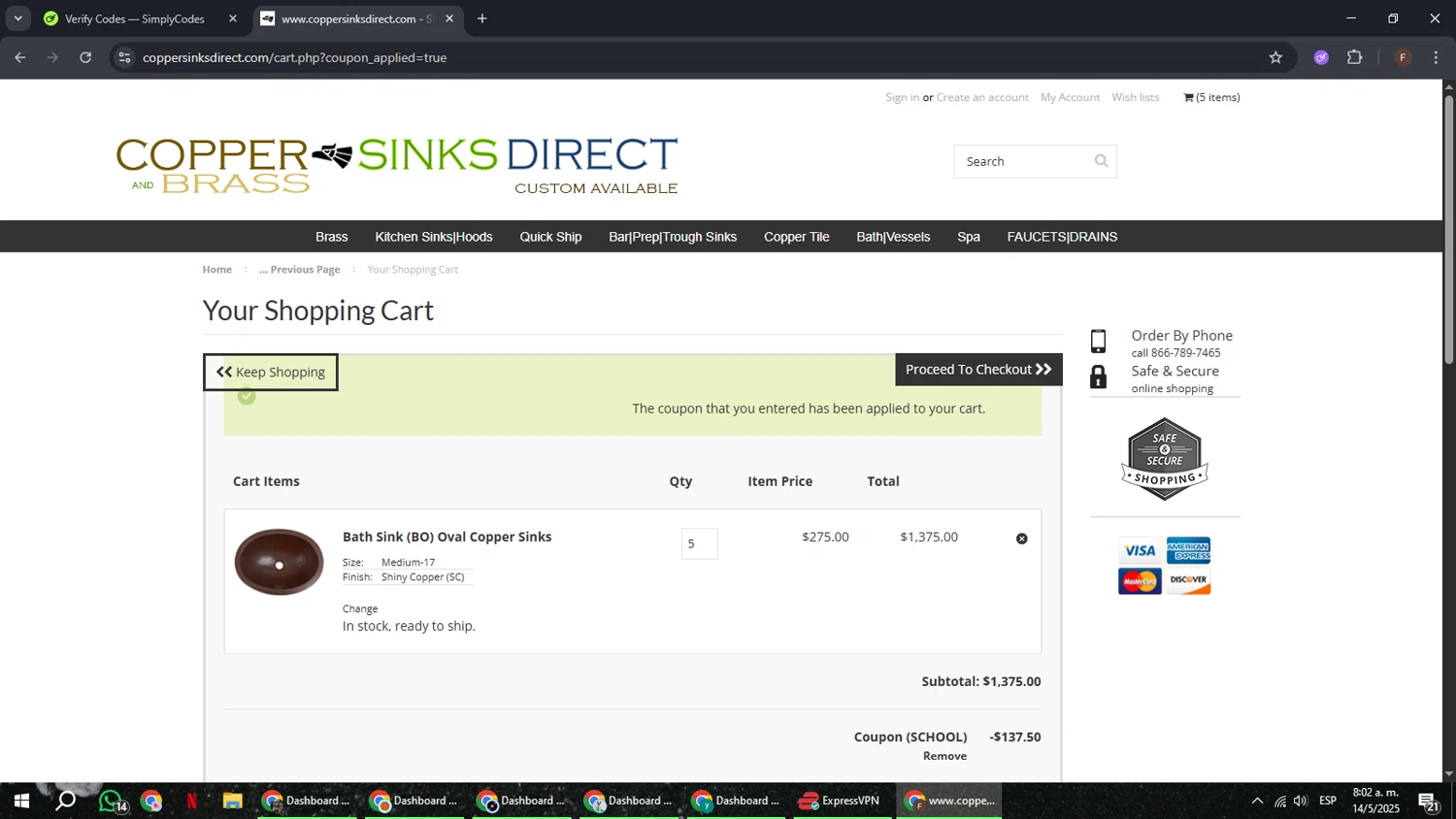This screenshot has height=819, width=1456.
Task: Open the Quick Ship menu
Action: pyautogui.click(x=550, y=237)
